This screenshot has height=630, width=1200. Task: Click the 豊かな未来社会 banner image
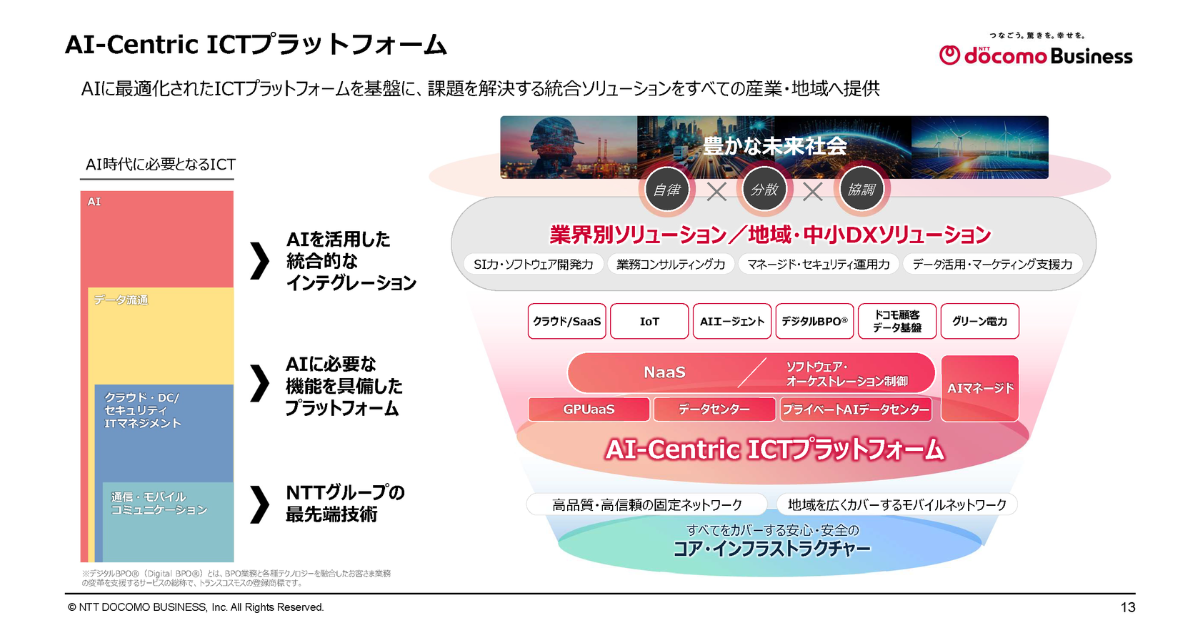(x=774, y=146)
